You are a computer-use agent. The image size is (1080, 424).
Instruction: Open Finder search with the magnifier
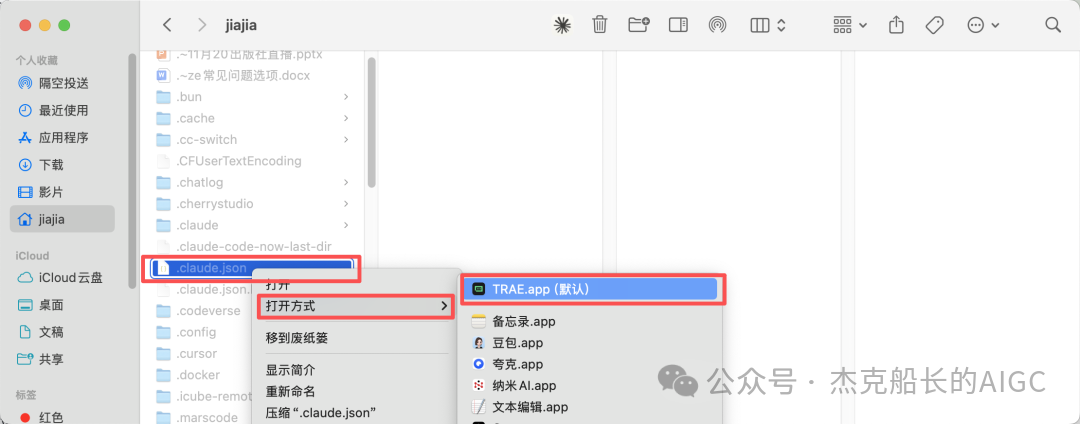pyautogui.click(x=1052, y=25)
